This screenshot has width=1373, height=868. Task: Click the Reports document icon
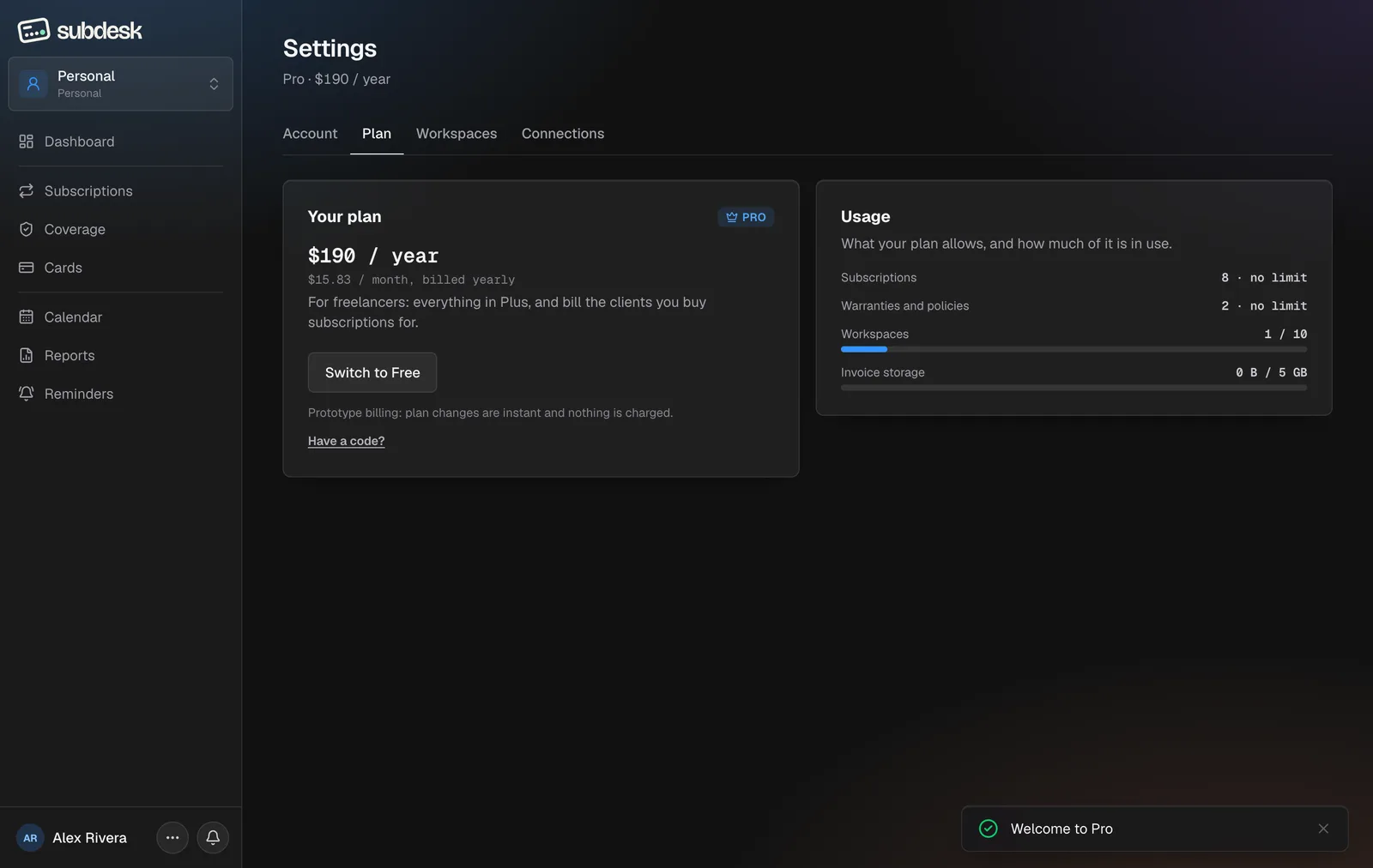pyautogui.click(x=27, y=355)
